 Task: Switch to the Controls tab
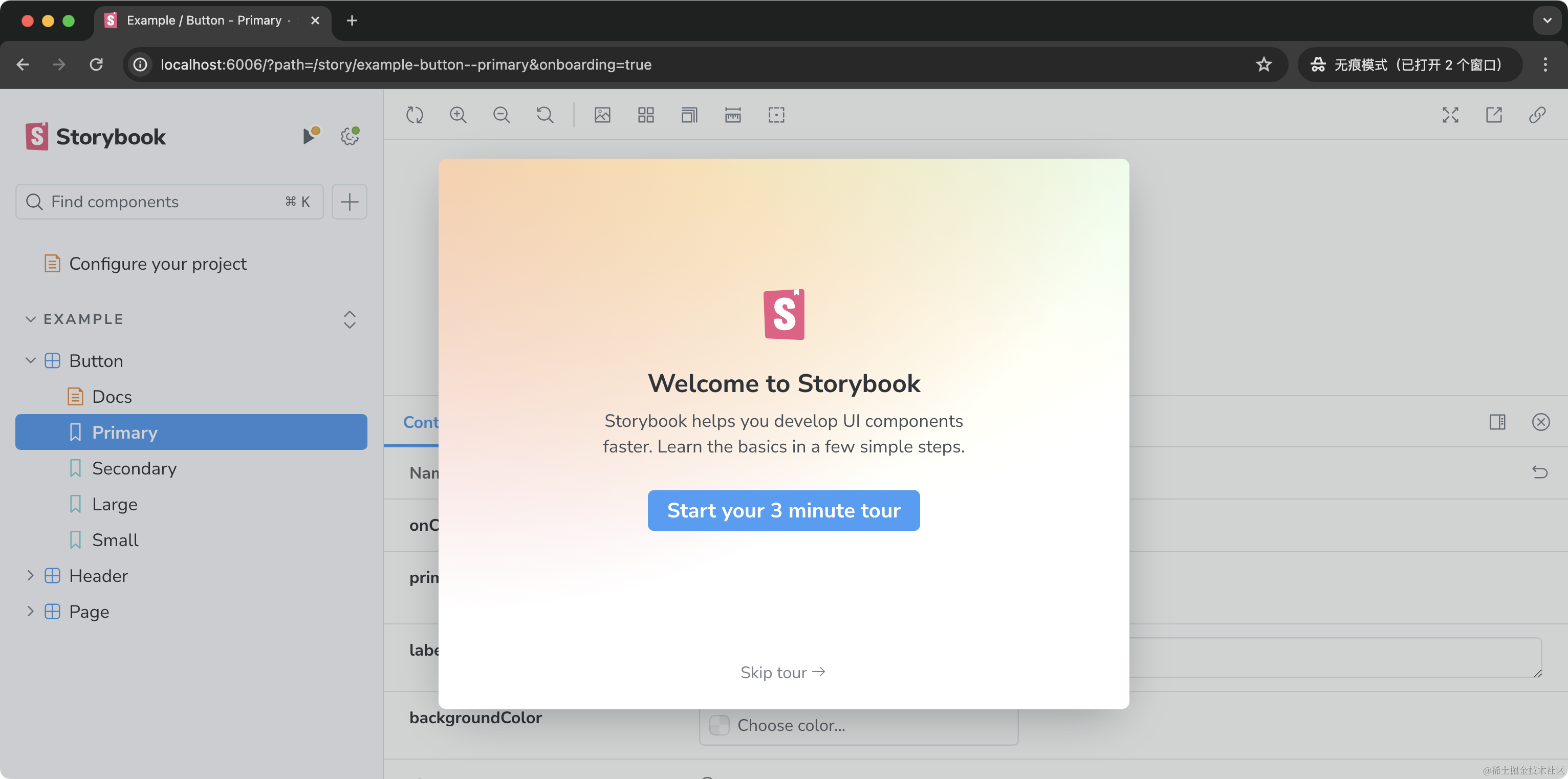[x=421, y=422]
